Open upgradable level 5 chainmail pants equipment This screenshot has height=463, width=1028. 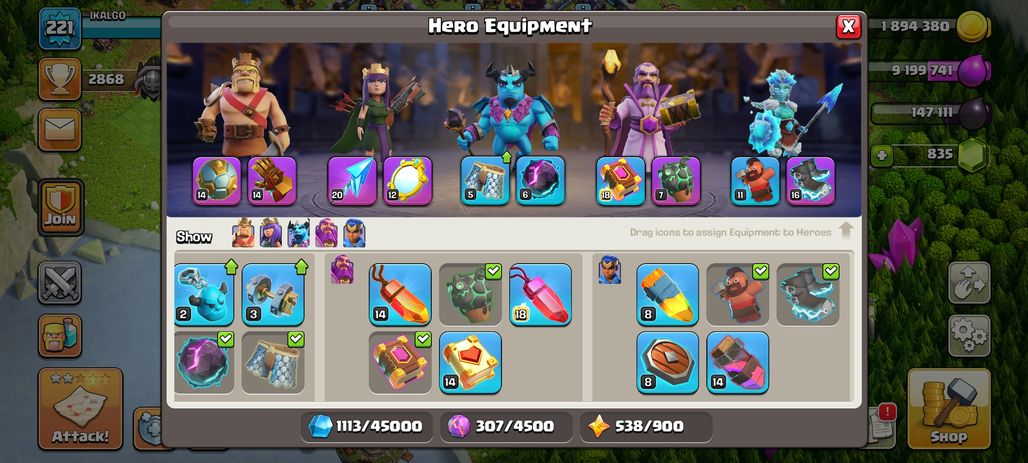pos(484,180)
